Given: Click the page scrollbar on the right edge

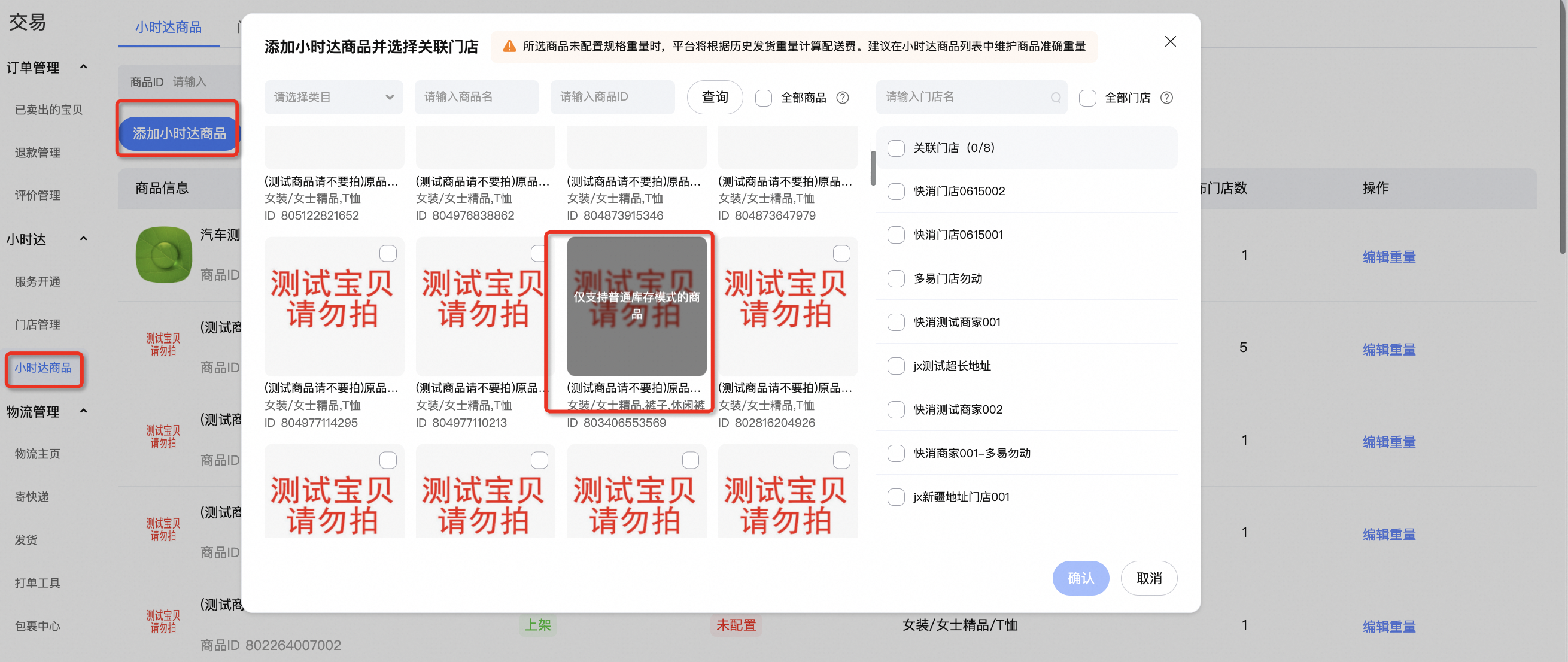Looking at the screenshot, I should click(x=1564, y=128).
